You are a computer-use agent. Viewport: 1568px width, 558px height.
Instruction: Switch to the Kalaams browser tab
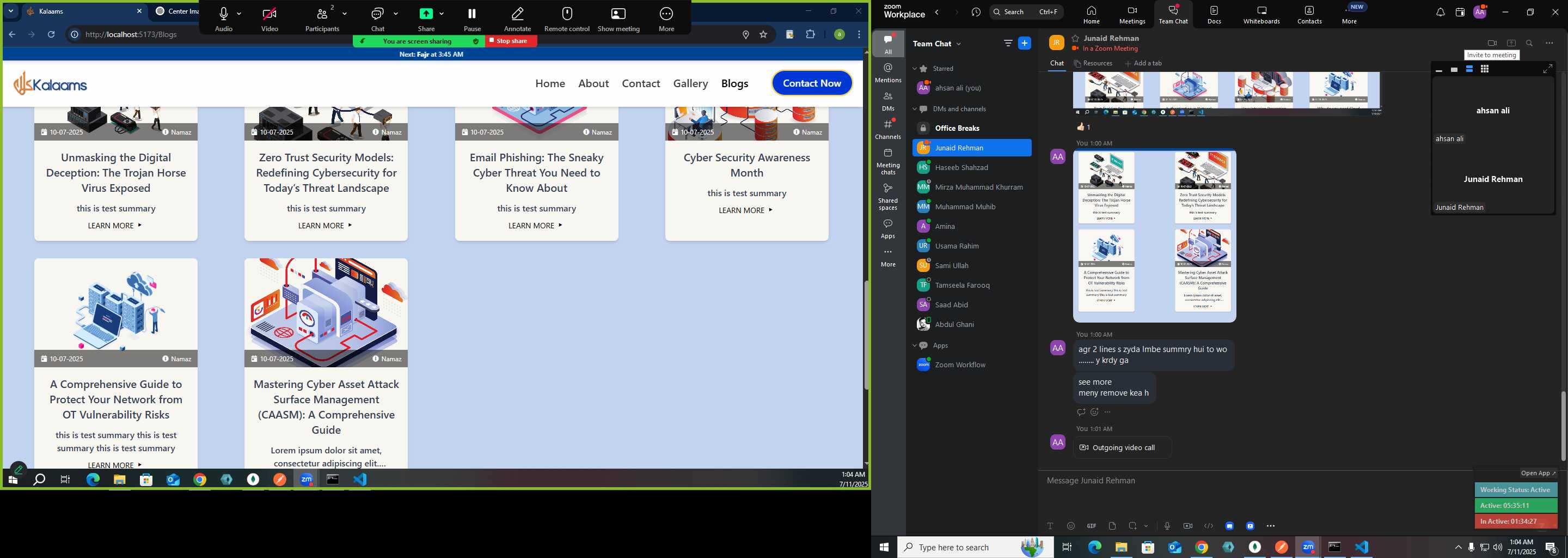tap(83, 11)
